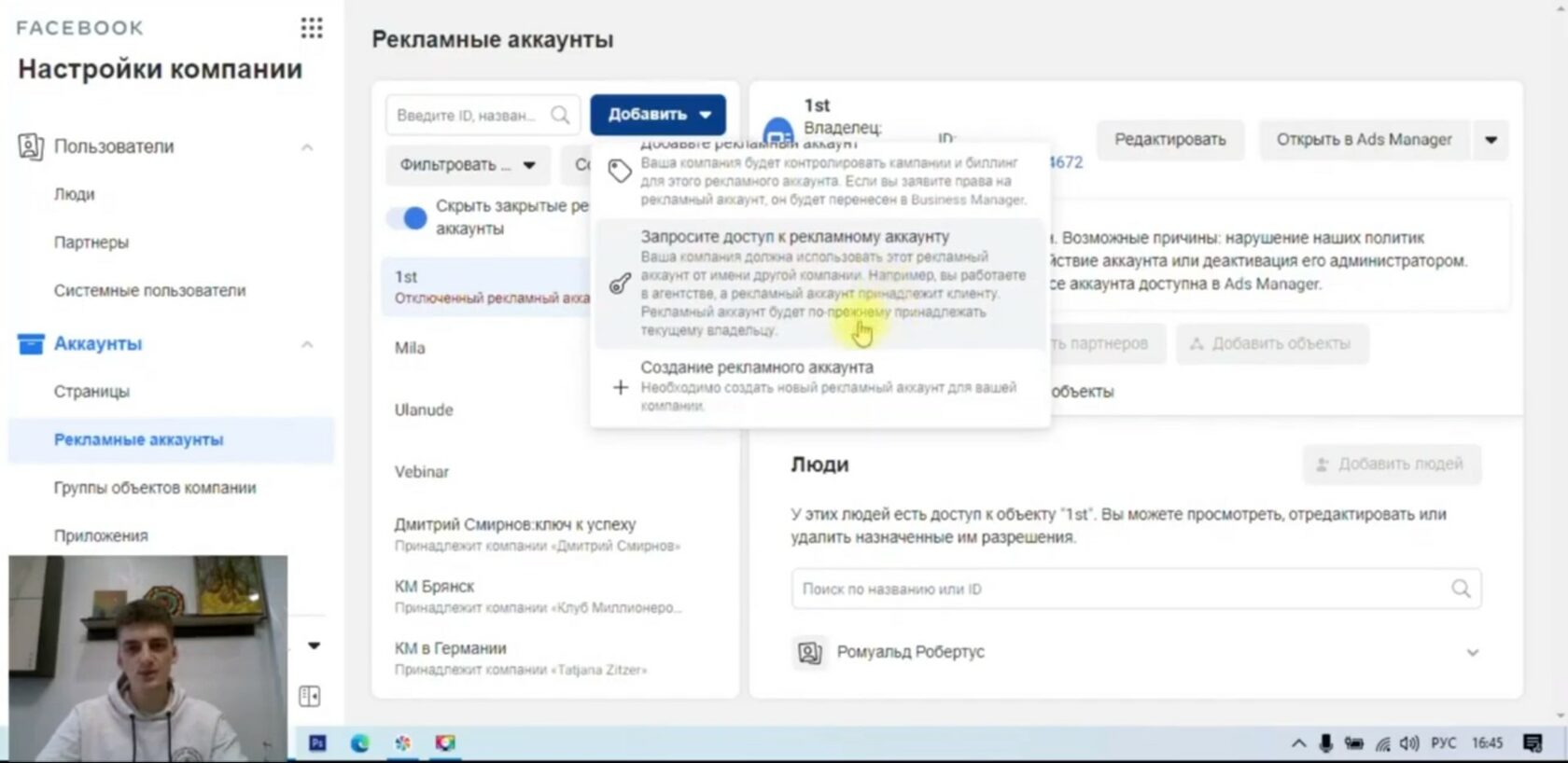Toggle the hide closed ad accounts switch
Image resolution: width=1568 pixels, height=763 pixels.
click(407, 218)
